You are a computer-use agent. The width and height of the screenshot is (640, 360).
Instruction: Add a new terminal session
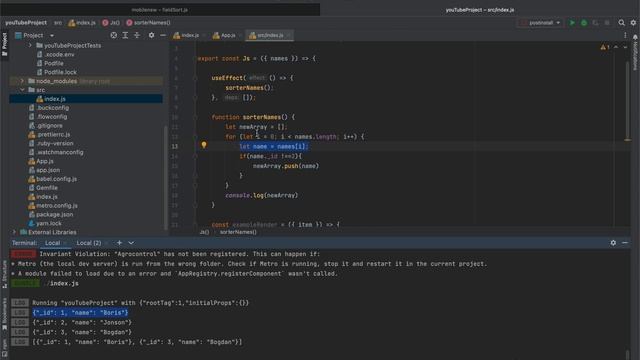click(119, 243)
